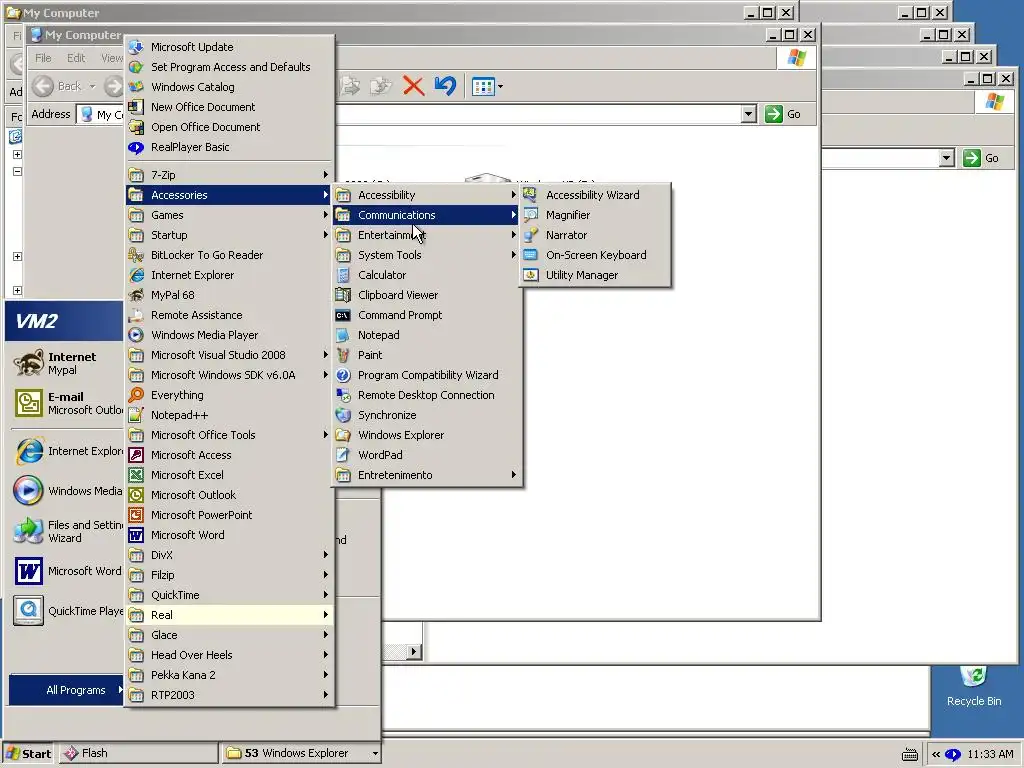Open Address bar dropdown in My Computer
Viewport: 1024px width, 768px height.
[x=748, y=114]
